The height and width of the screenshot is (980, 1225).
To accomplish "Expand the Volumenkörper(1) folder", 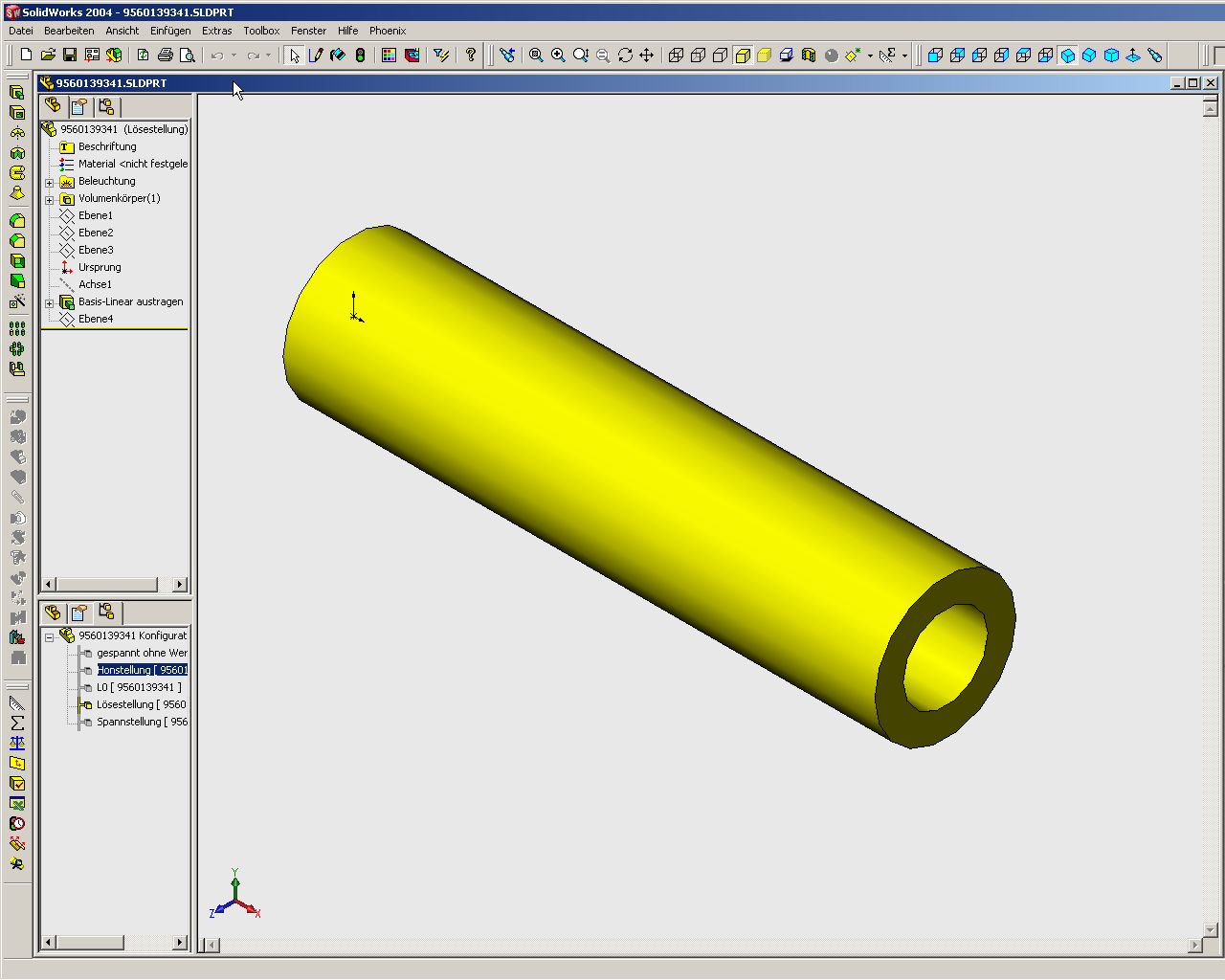I will pyautogui.click(x=50, y=199).
